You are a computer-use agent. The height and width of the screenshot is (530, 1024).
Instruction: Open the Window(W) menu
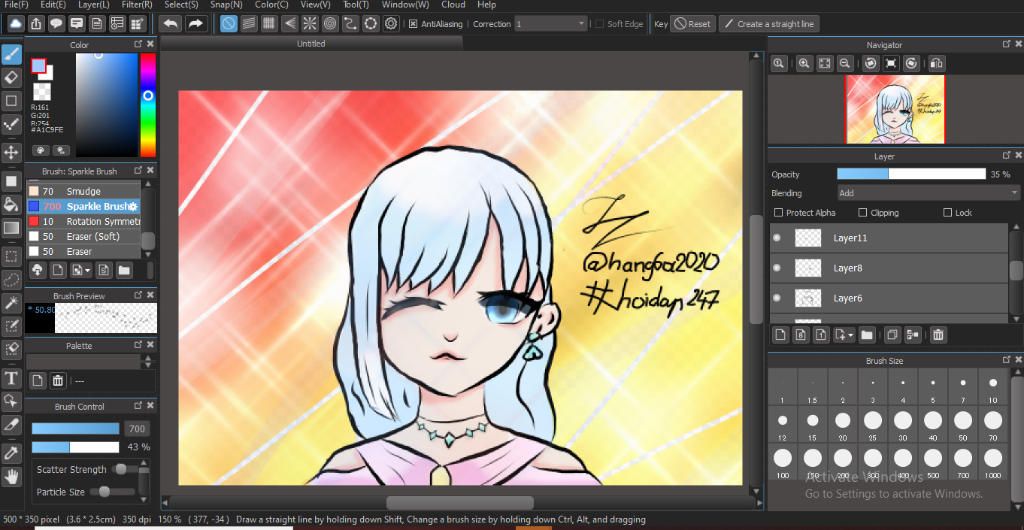(405, 5)
